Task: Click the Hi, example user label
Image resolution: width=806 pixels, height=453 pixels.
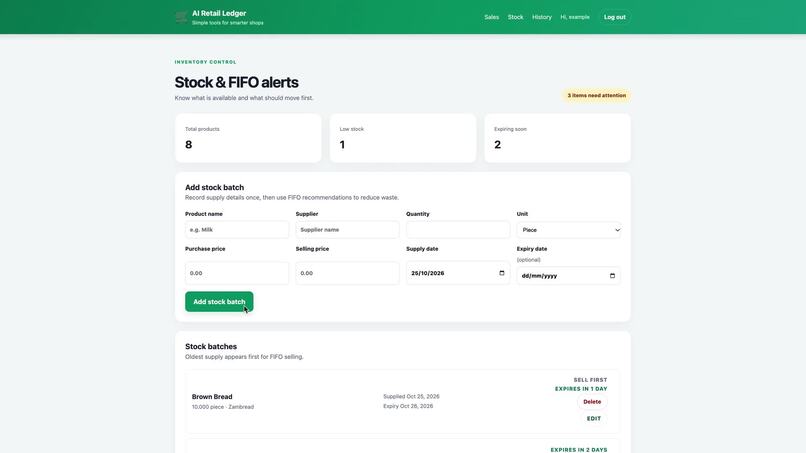Action: point(575,17)
